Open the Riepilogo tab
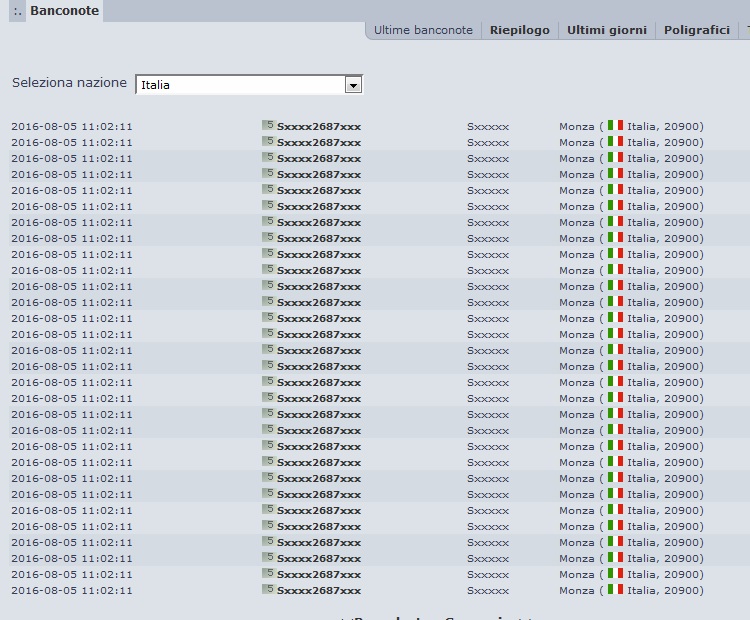 pyautogui.click(x=520, y=30)
